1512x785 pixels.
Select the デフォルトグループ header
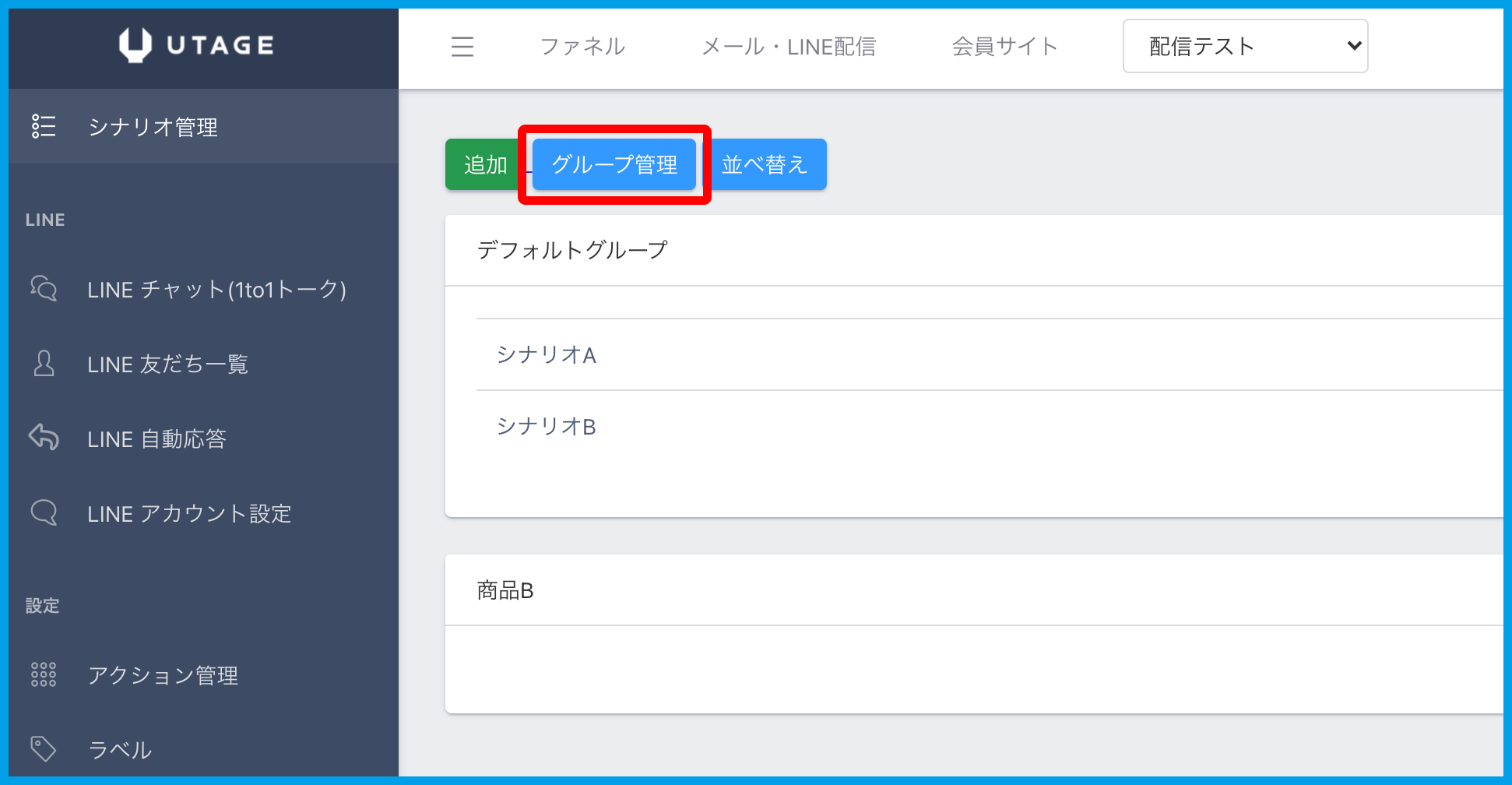[x=572, y=250]
